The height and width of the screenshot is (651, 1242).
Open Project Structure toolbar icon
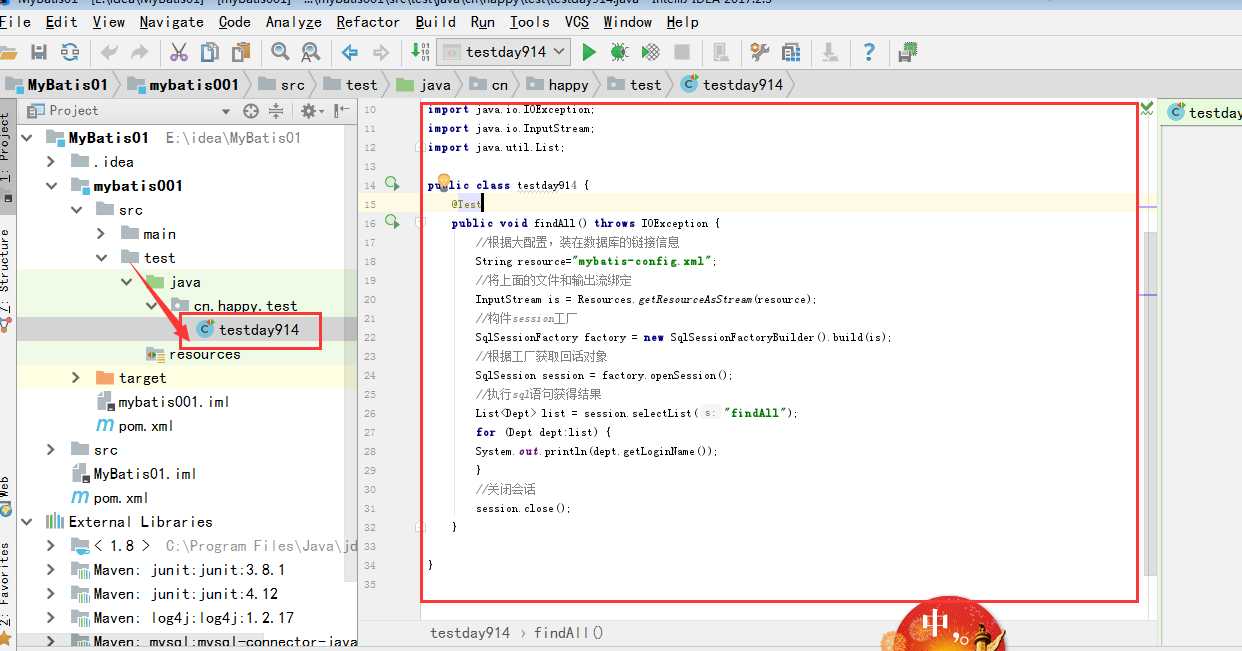[792, 52]
